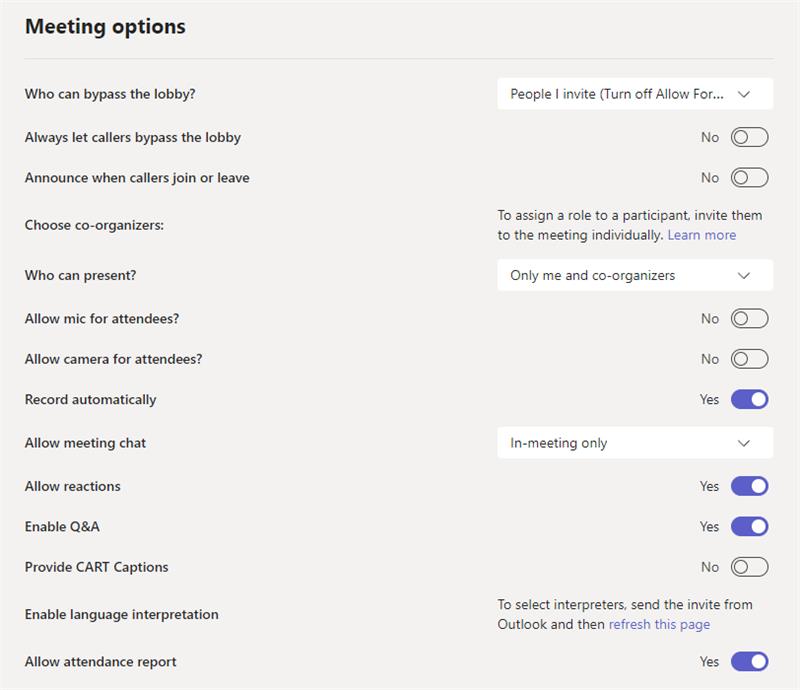Enable 'Always let callers bypass the lobby'
Image resolution: width=800 pixels, height=690 pixels.
(x=749, y=137)
